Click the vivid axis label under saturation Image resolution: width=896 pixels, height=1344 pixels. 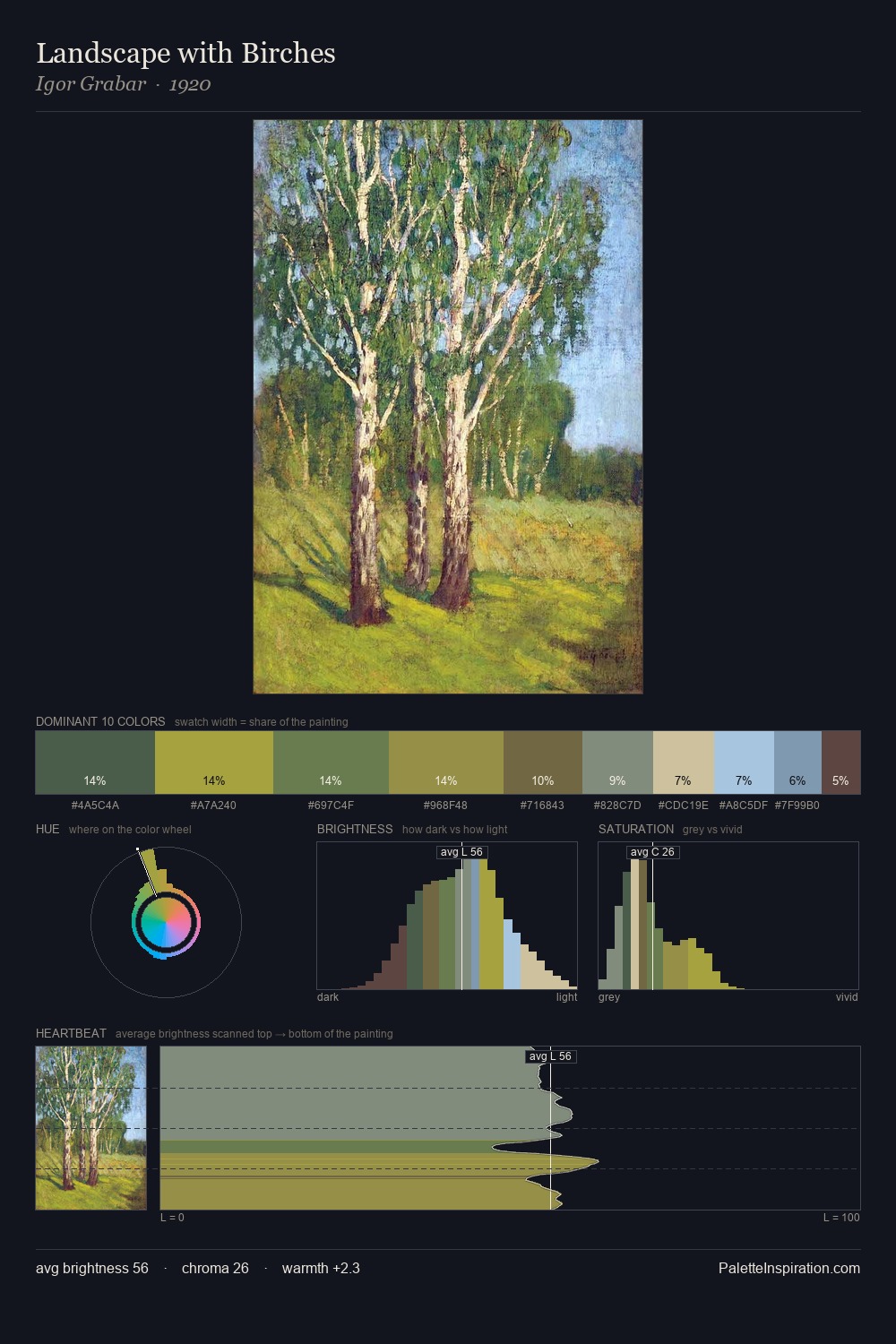847,997
